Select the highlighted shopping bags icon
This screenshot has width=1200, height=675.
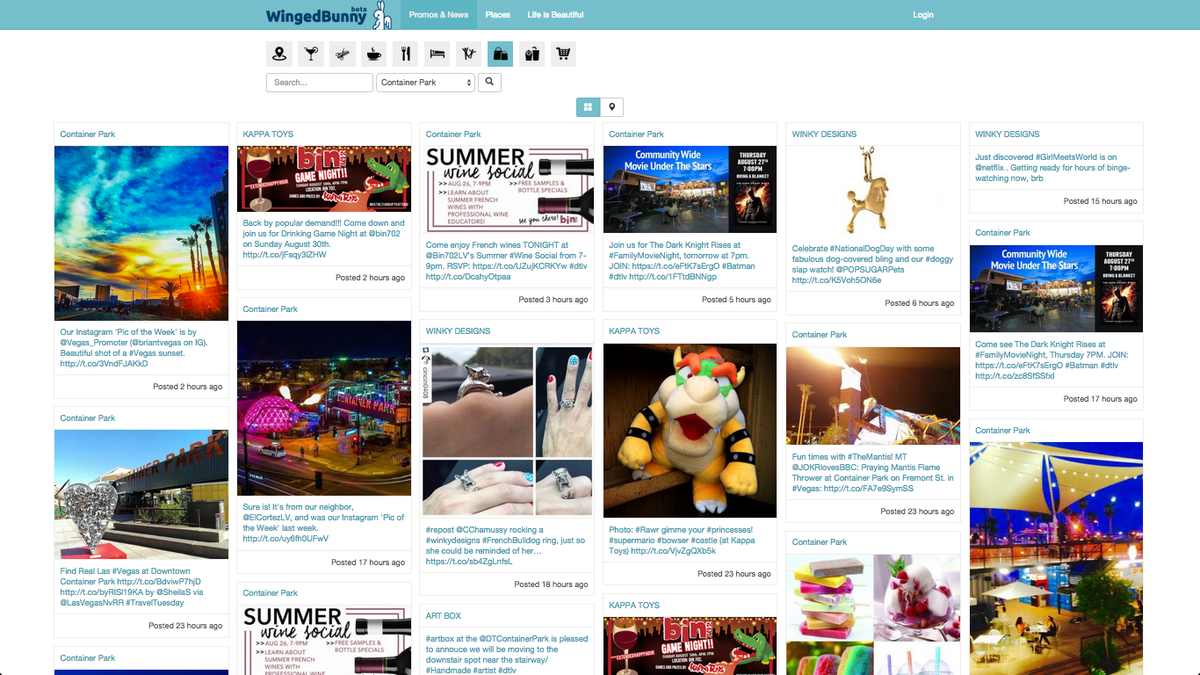[x=500, y=54]
